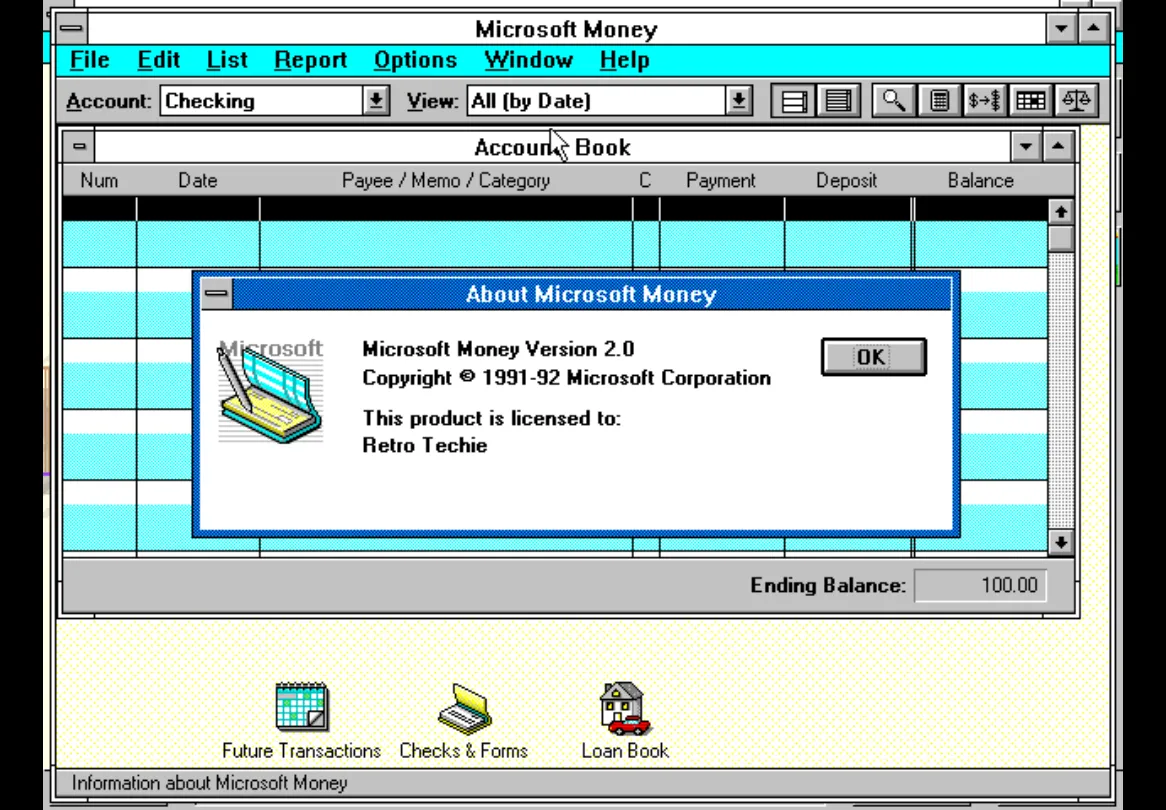Click the balance account scales icon

[x=1076, y=100]
